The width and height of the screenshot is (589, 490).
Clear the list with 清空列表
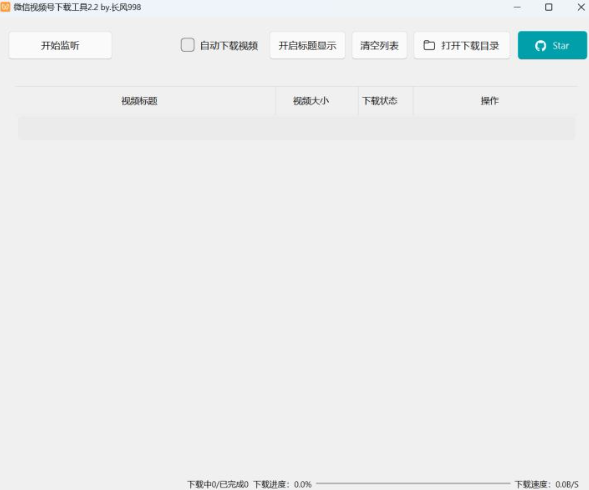coord(379,45)
